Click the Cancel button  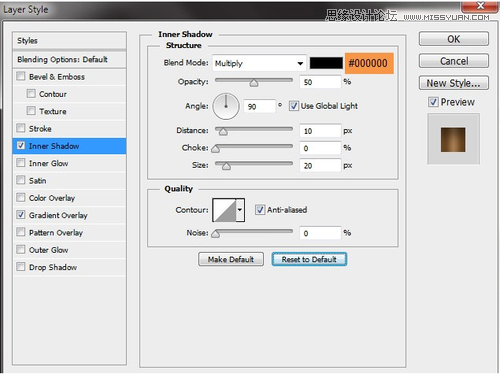point(454,61)
